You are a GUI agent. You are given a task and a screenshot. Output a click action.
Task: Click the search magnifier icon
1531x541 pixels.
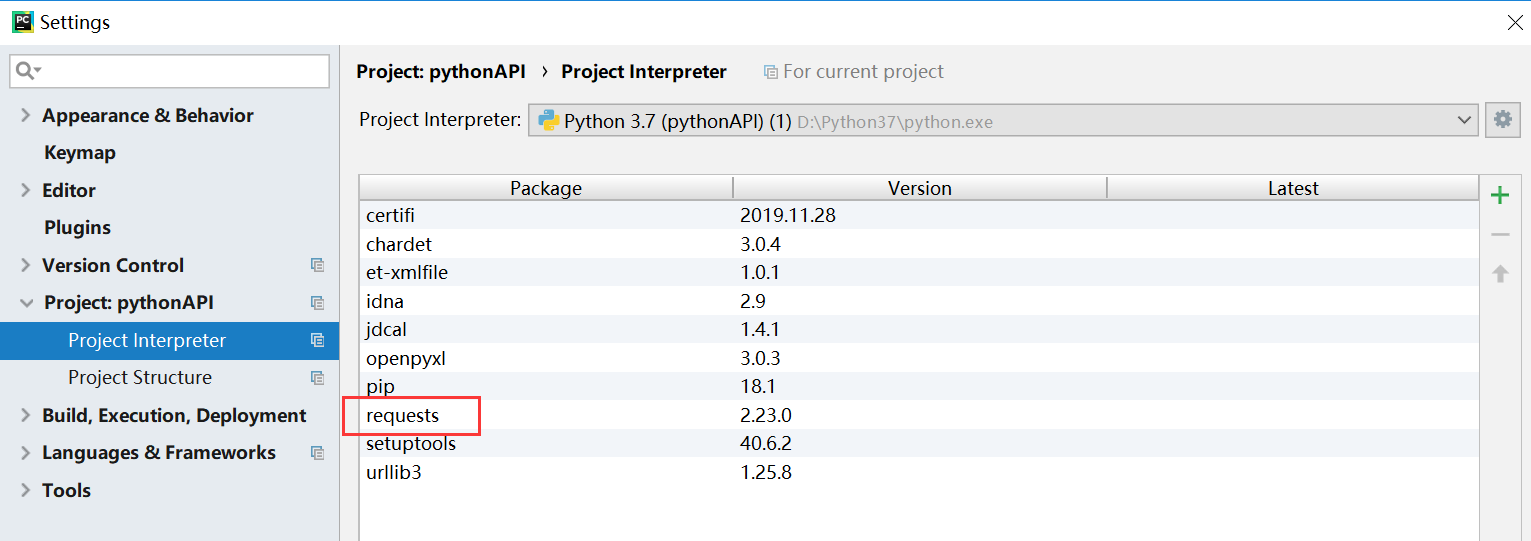[26, 71]
